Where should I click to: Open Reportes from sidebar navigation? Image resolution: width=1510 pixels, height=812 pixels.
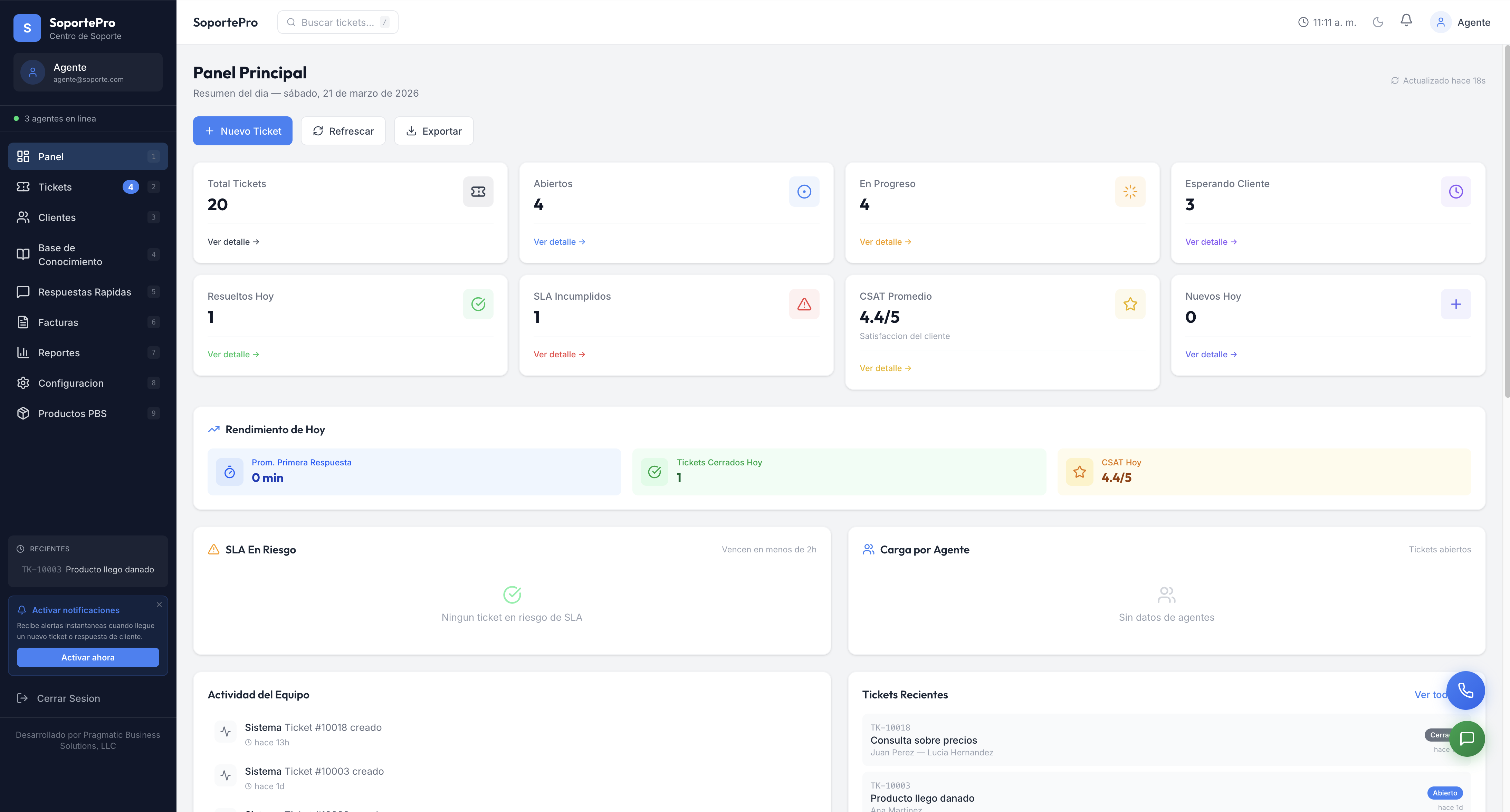click(59, 353)
